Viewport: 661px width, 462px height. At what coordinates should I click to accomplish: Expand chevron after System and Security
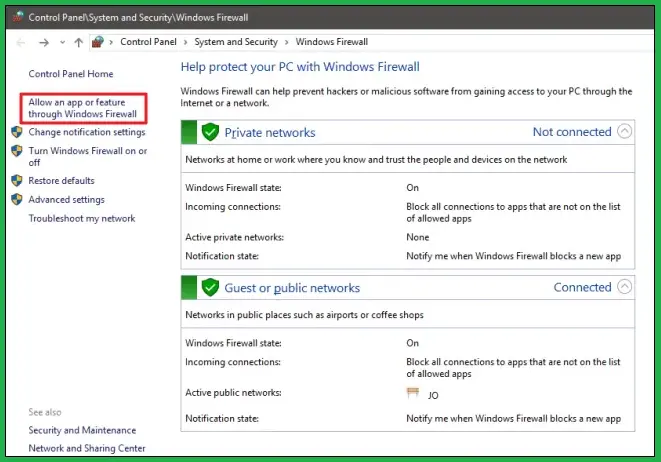tap(287, 42)
